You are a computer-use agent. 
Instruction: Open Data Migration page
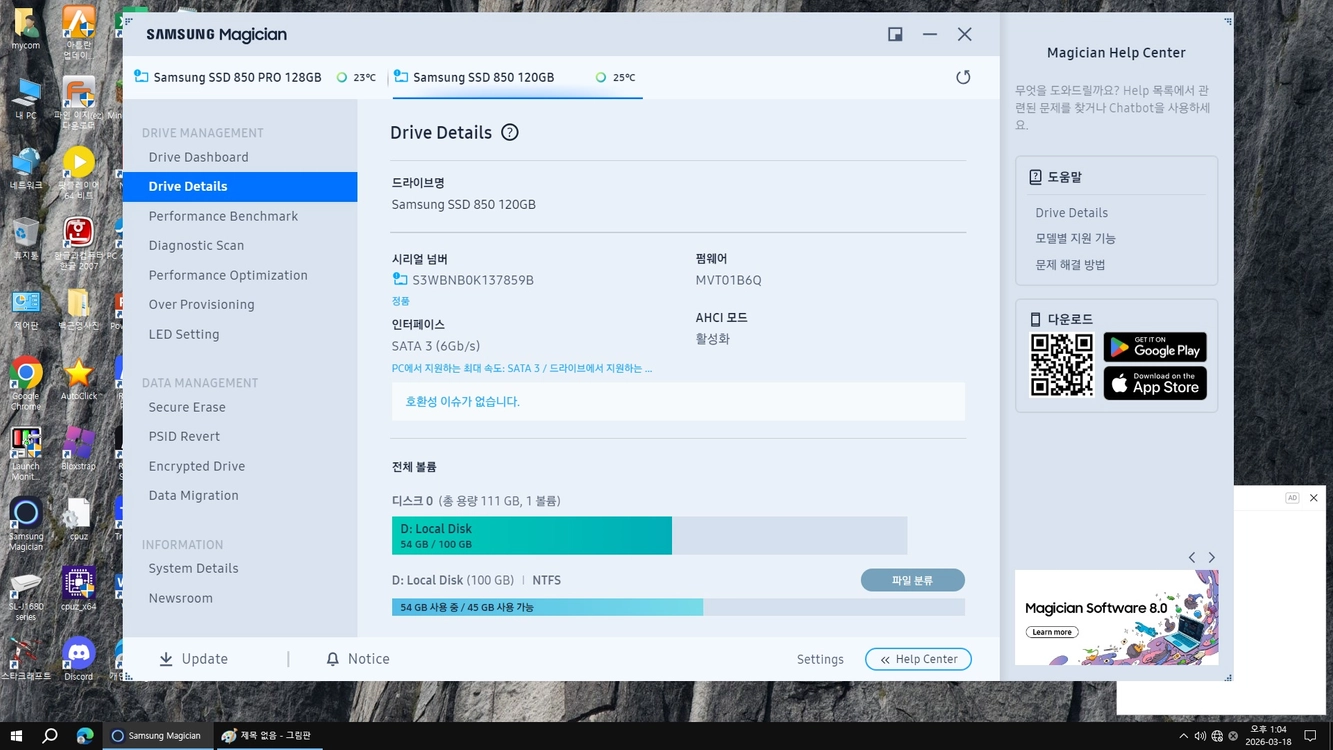point(193,495)
